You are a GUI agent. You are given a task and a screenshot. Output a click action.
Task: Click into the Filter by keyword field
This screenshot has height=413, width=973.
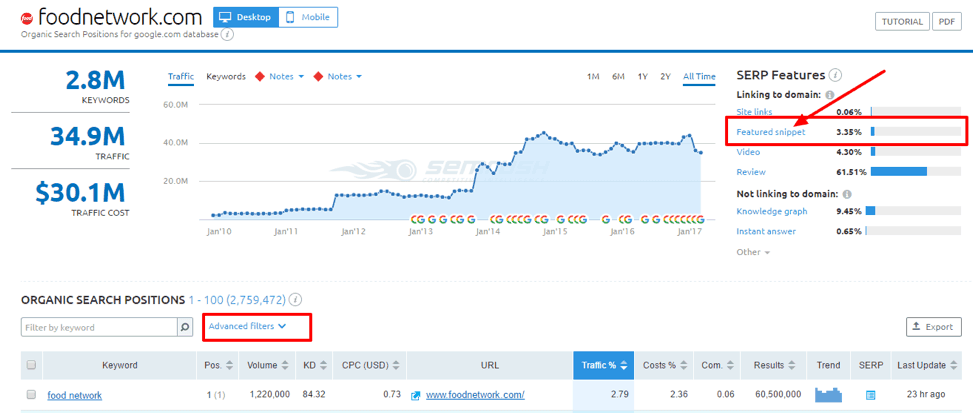(99, 327)
